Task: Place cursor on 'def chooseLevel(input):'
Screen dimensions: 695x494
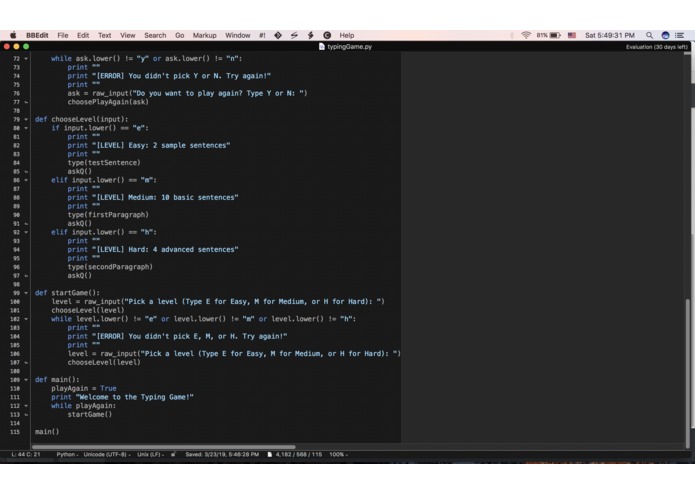Action: click(82, 119)
